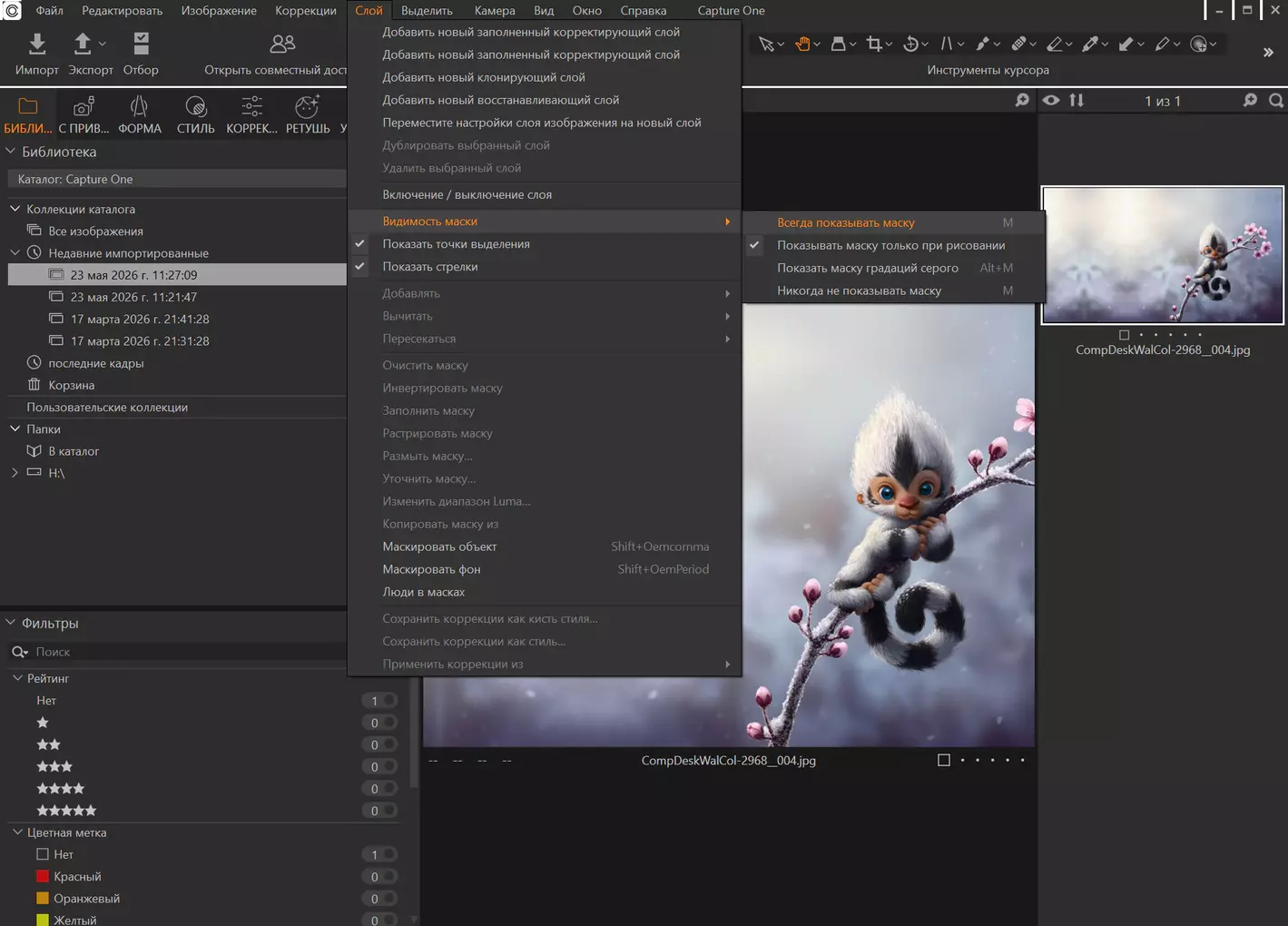Select the Keystone correction tool
1288x926 pixels.
click(946, 44)
